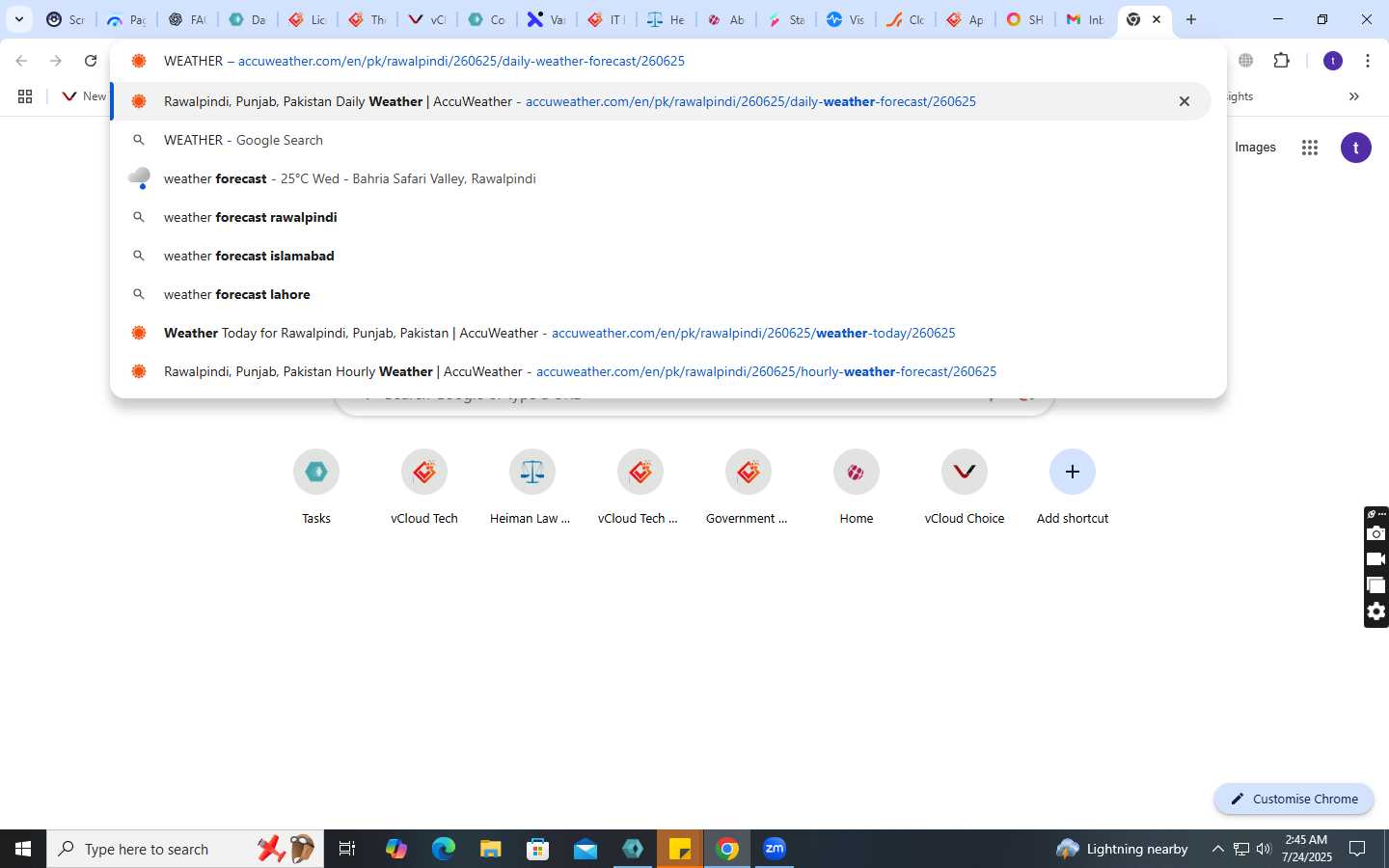Open Google apps grid
The height and width of the screenshot is (868, 1389).
tap(1309, 148)
